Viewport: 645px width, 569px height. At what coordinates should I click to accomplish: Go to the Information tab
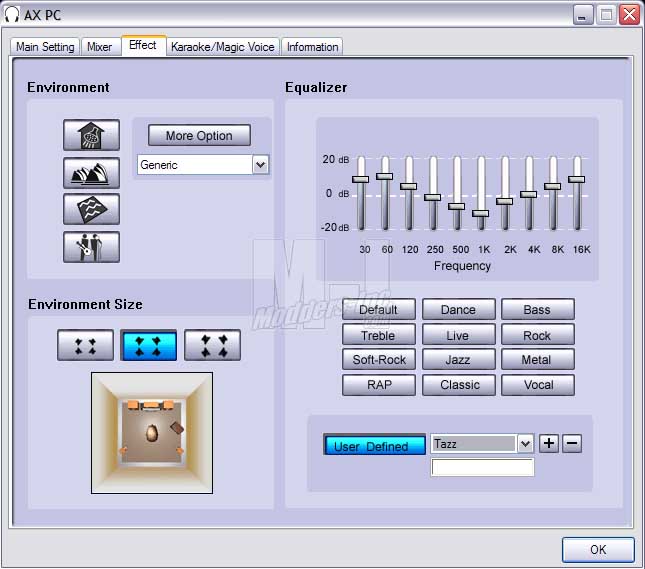(x=312, y=47)
